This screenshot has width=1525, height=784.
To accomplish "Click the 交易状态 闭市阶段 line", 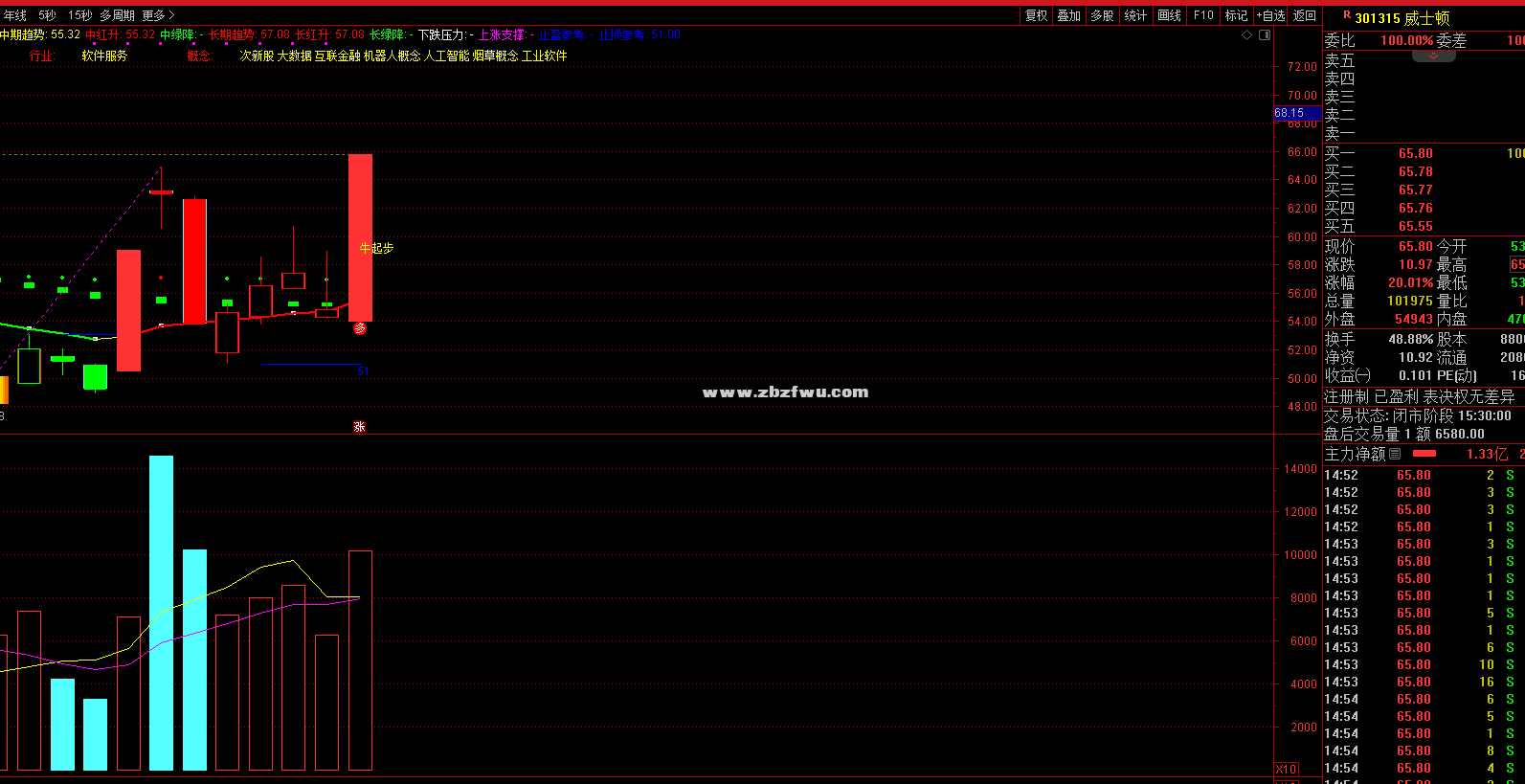I will (1417, 415).
